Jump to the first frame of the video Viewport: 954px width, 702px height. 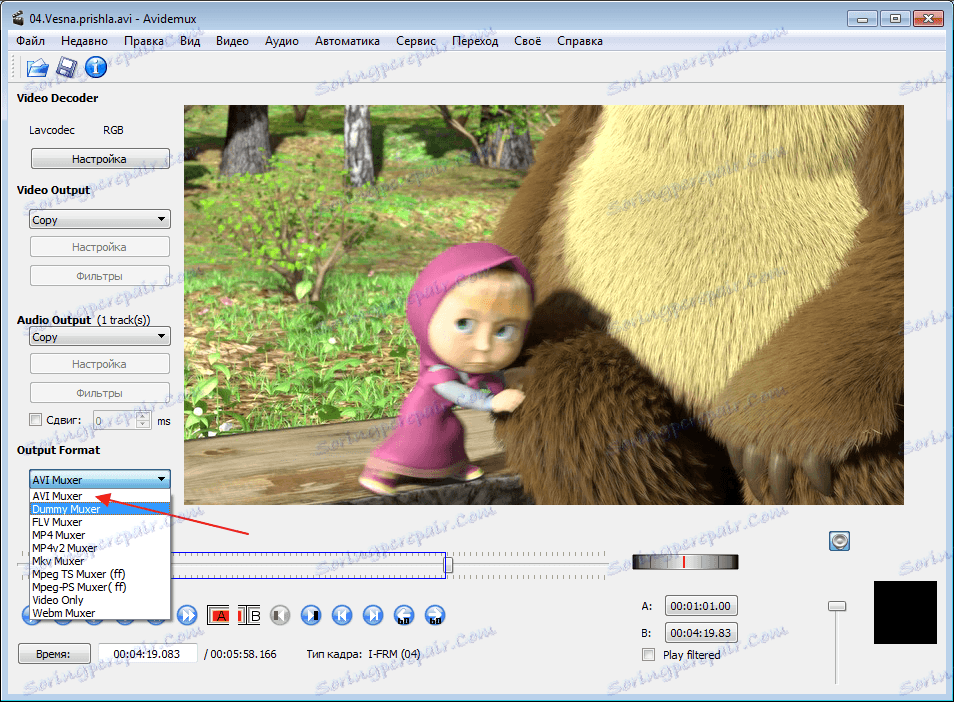(x=342, y=615)
